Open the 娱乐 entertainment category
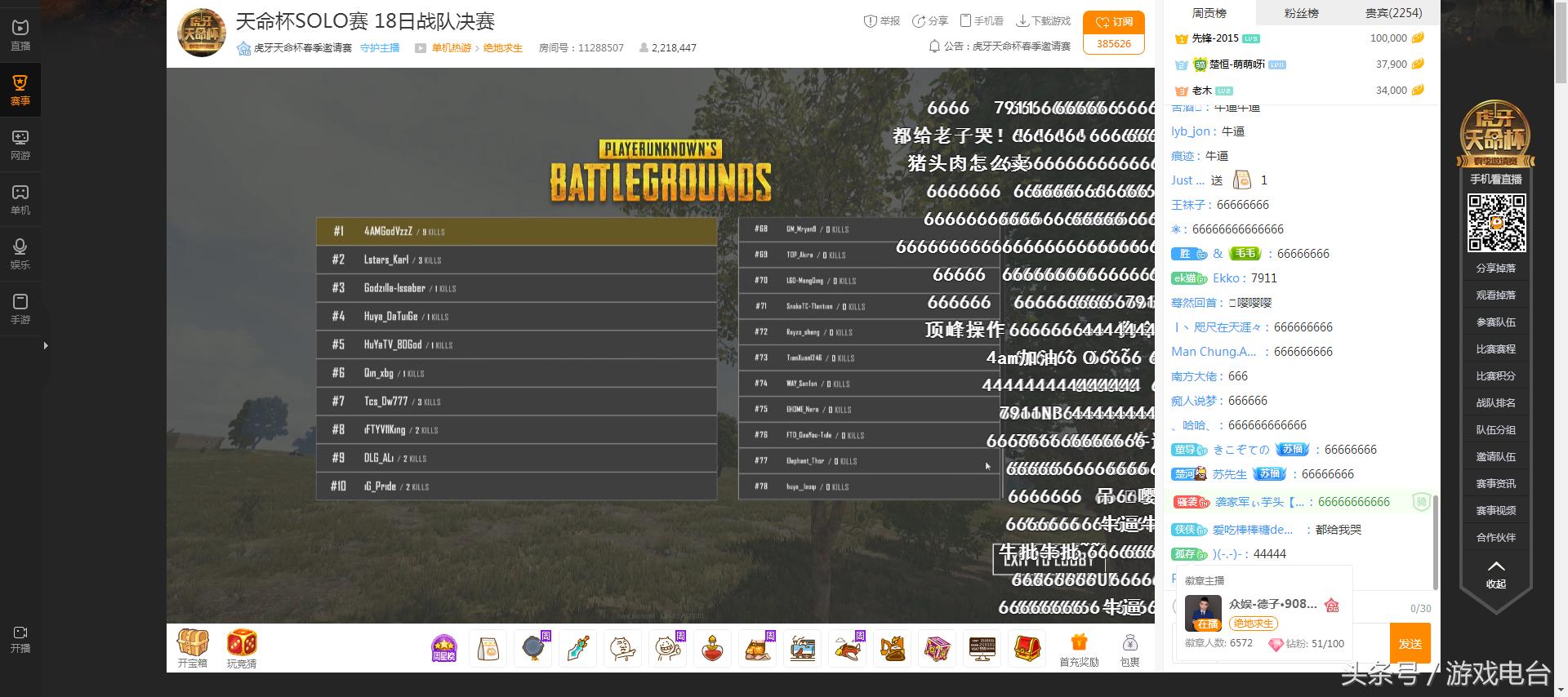 point(20,254)
